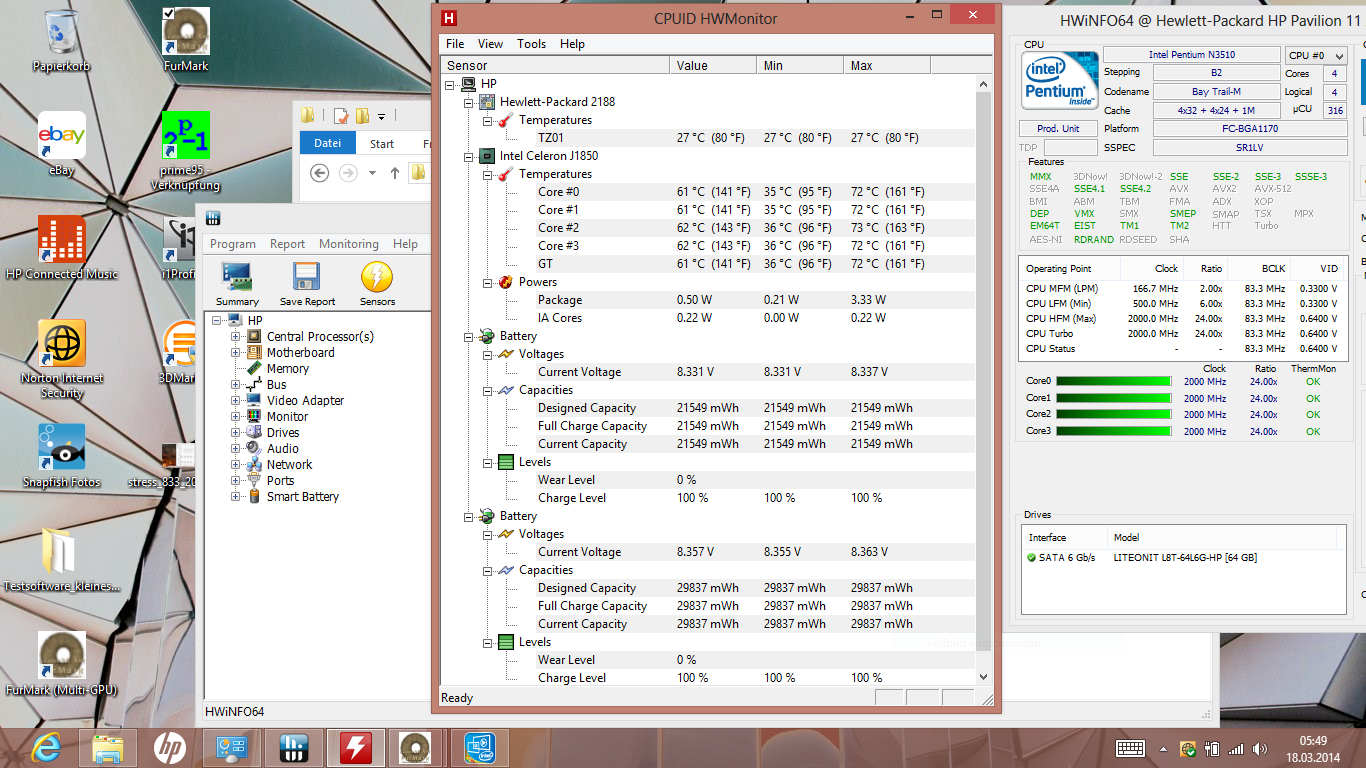The height and width of the screenshot is (768, 1366).
Task: Click the Sensor column header
Action: 555,65
